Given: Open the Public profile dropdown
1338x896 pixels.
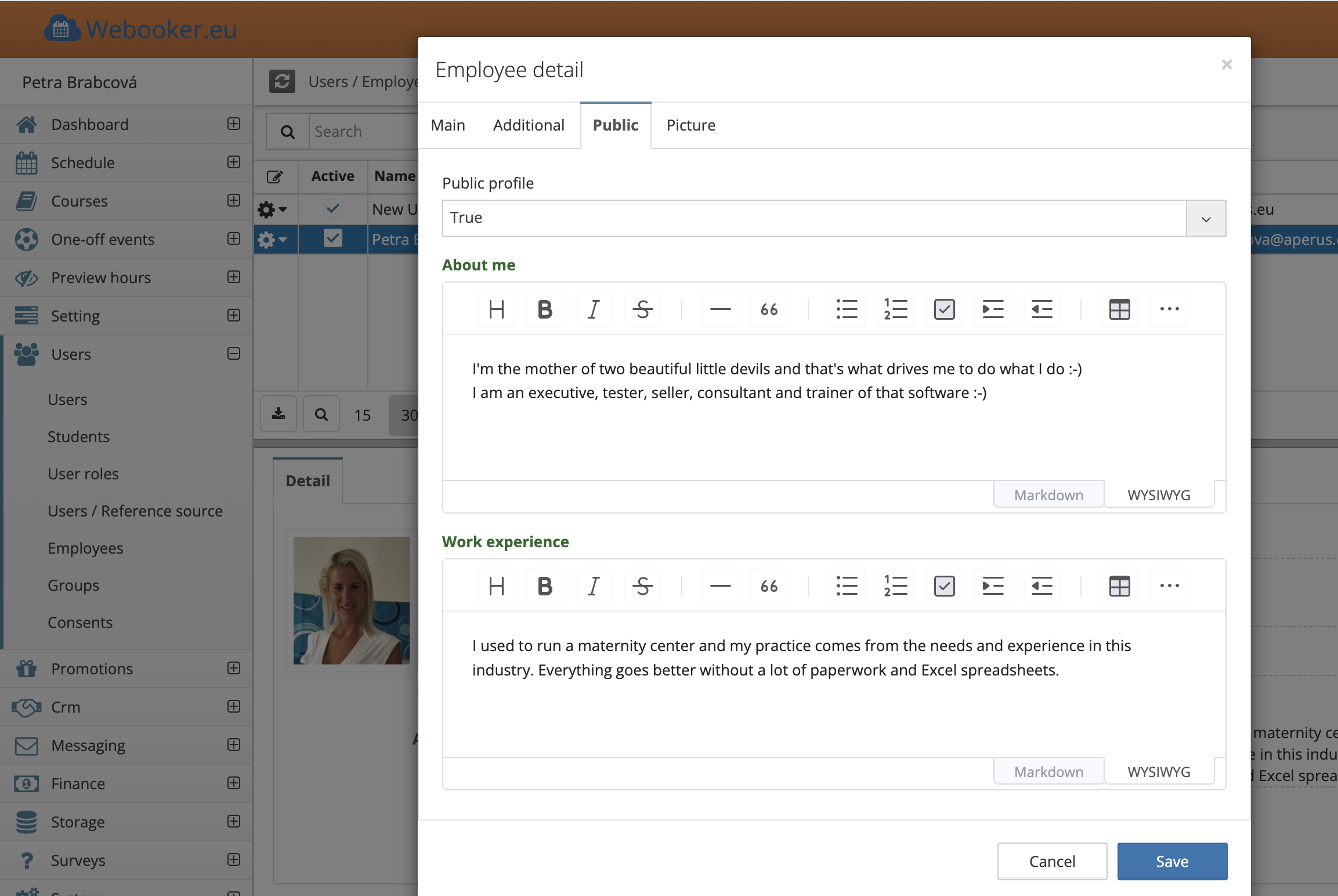Looking at the screenshot, I should (1206, 218).
